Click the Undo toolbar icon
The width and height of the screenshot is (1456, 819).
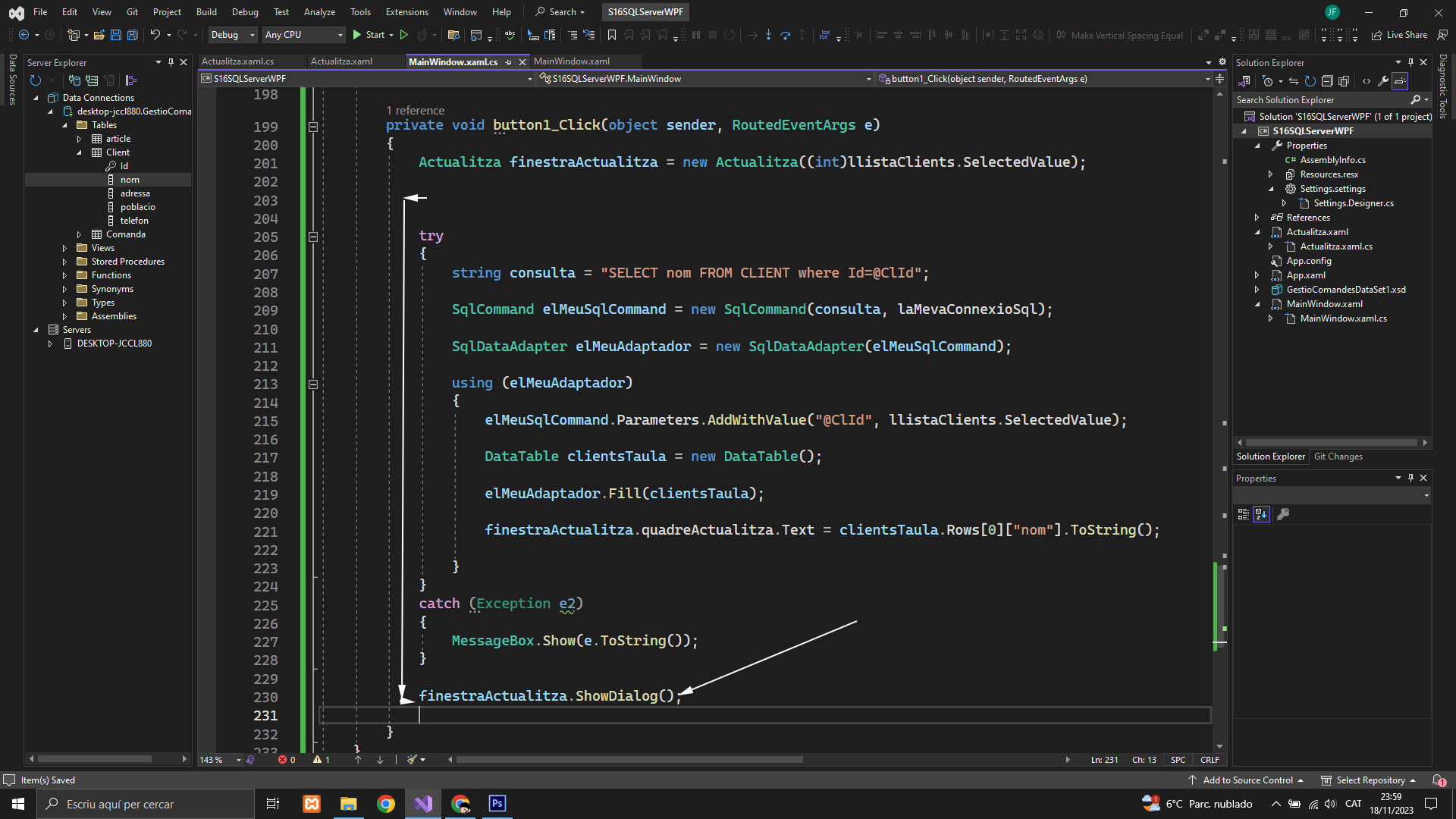pyautogui.click(x=155, y=35)
